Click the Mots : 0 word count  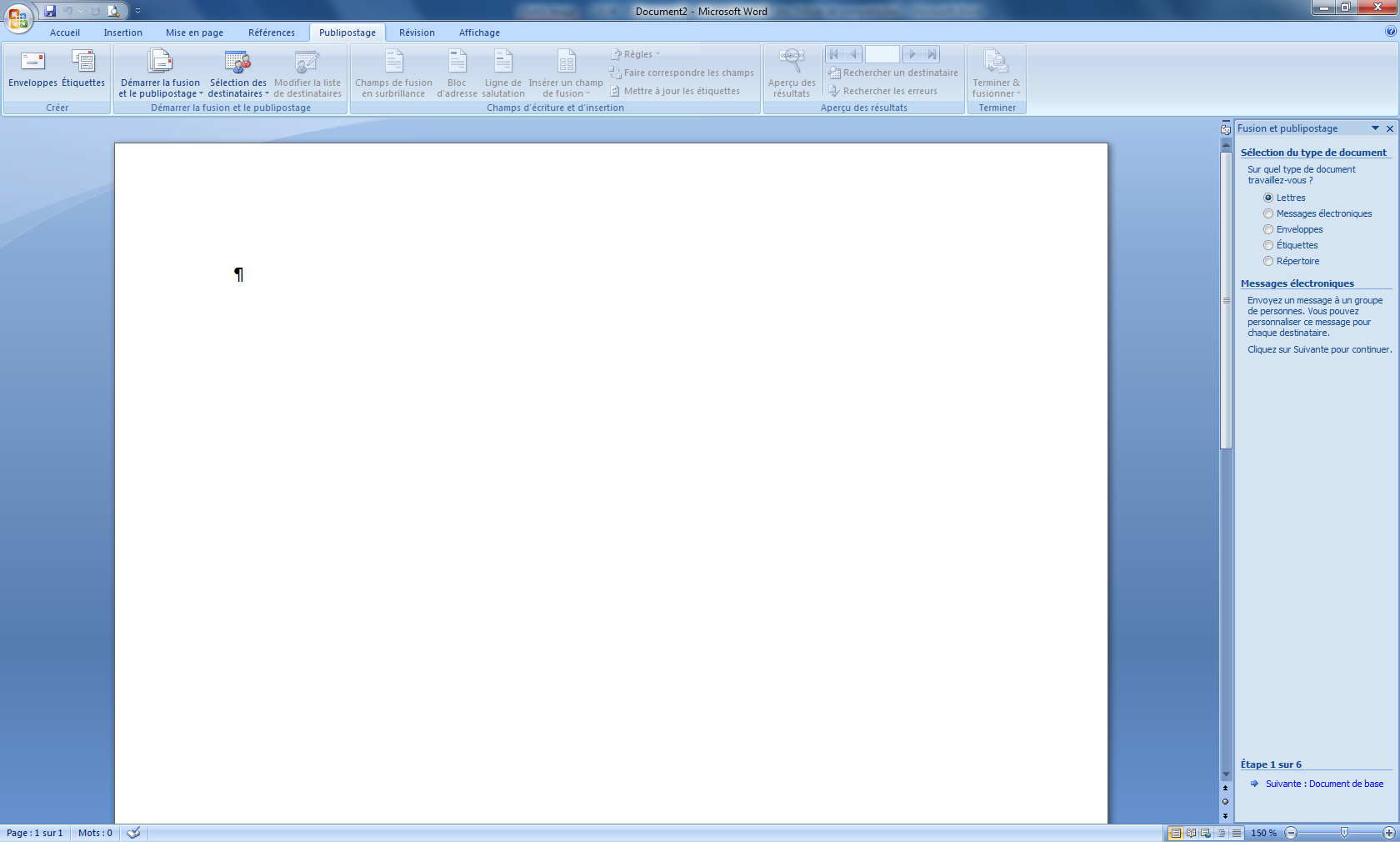pyautogui.click(x=95, y=833)
